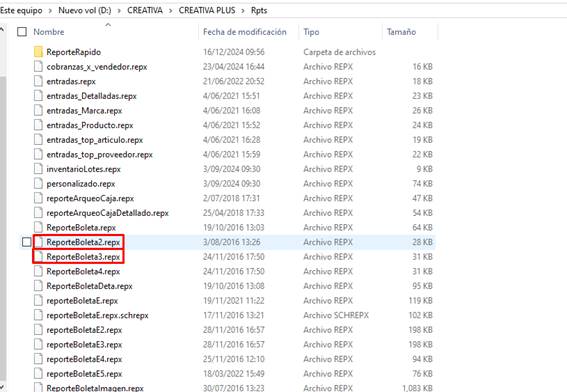Click file icon of entradas_top_proveedor.repx
Image resolution: width=567 pixels, height=392 pixels.
[38, 154]
